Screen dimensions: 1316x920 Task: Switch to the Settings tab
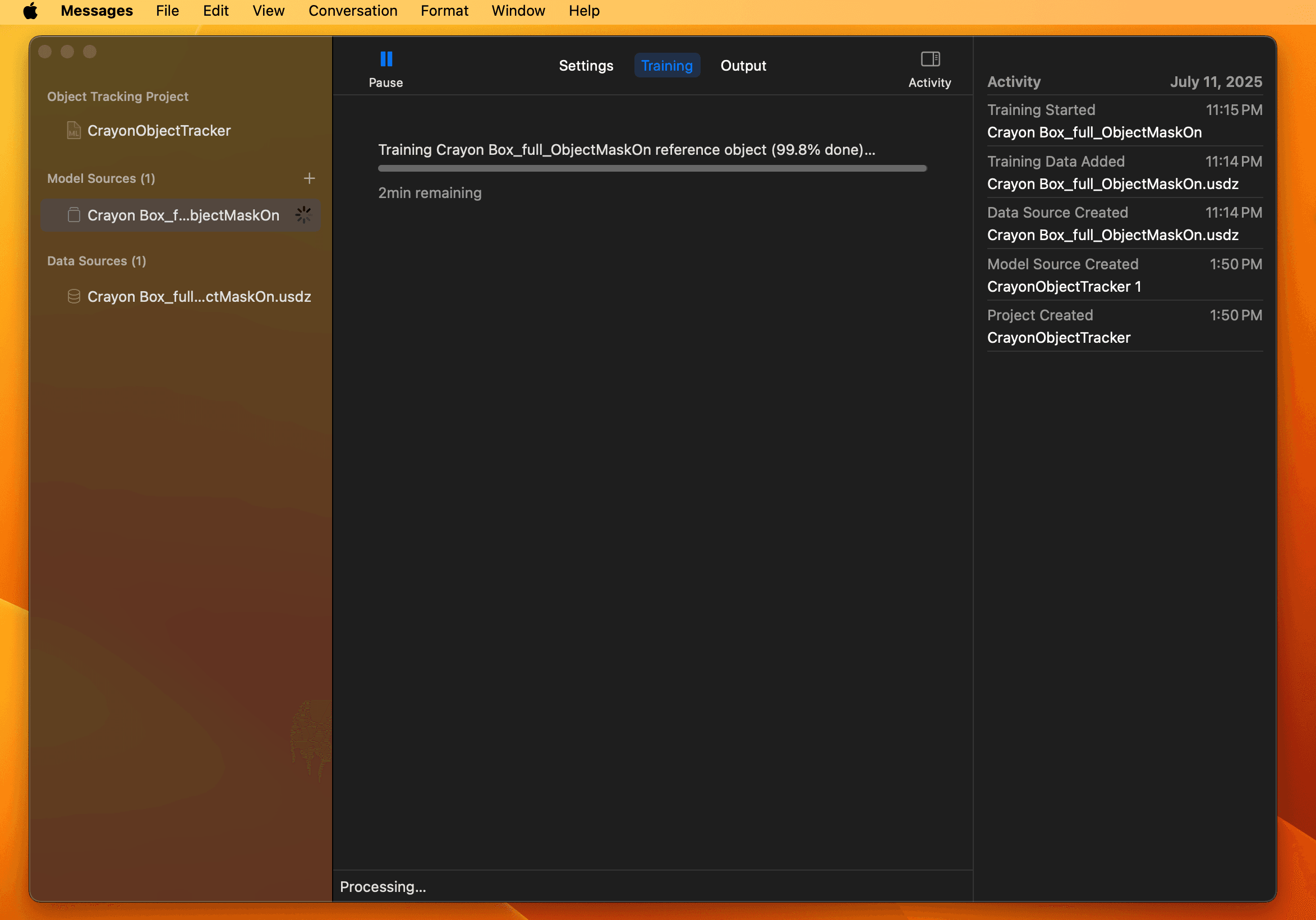click(x=585, y=66)
